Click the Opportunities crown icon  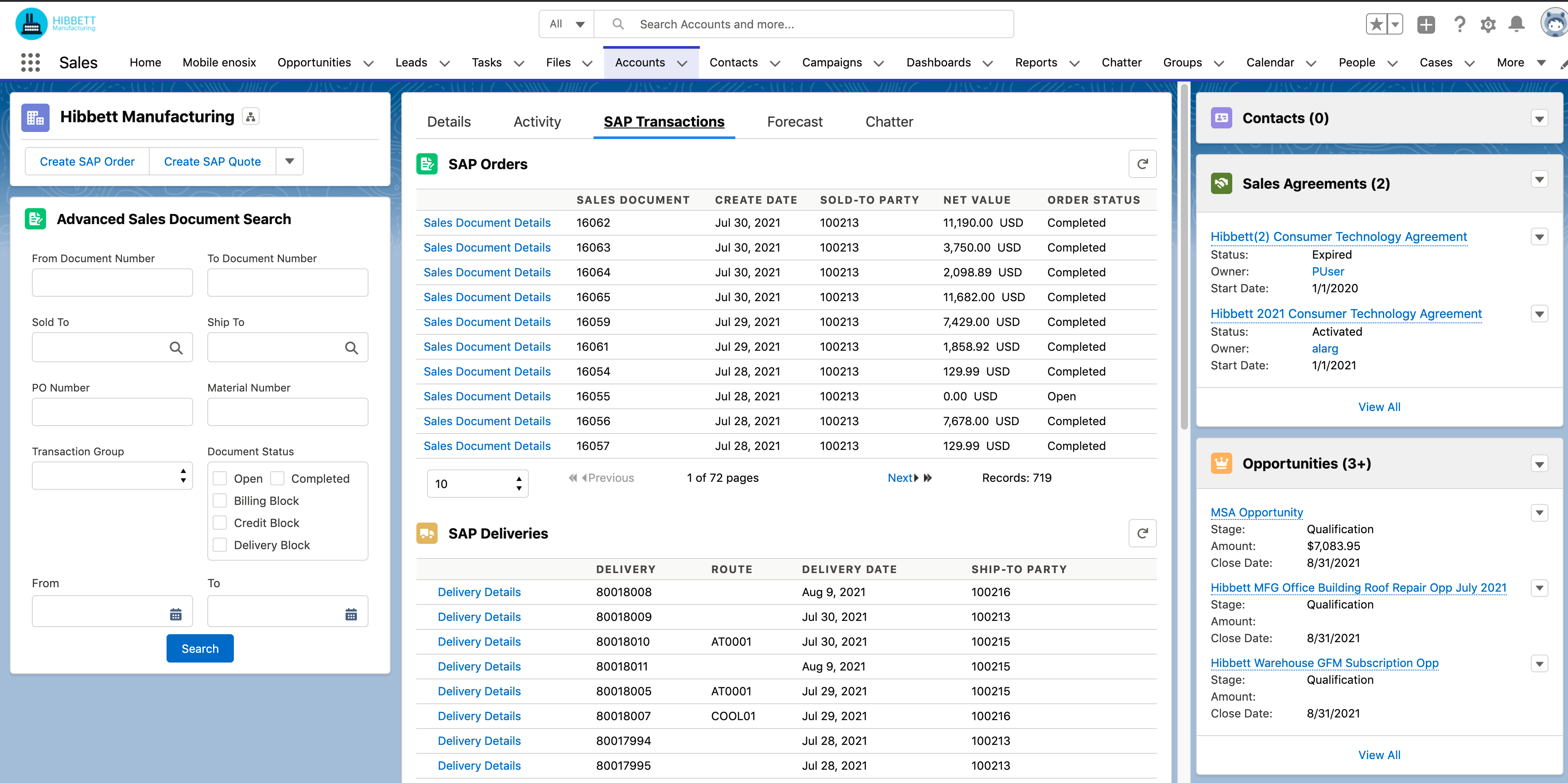coord(1221,463)
